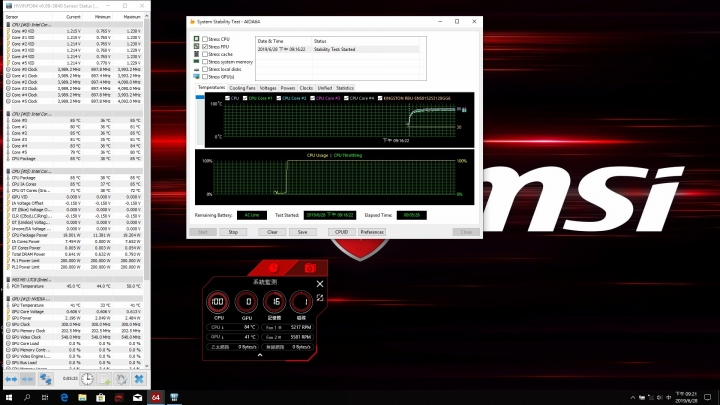Enable Stress GPU(s) checkbox
Image resolution: width=720 pixels, height=405 pixels.
[205, 77]
